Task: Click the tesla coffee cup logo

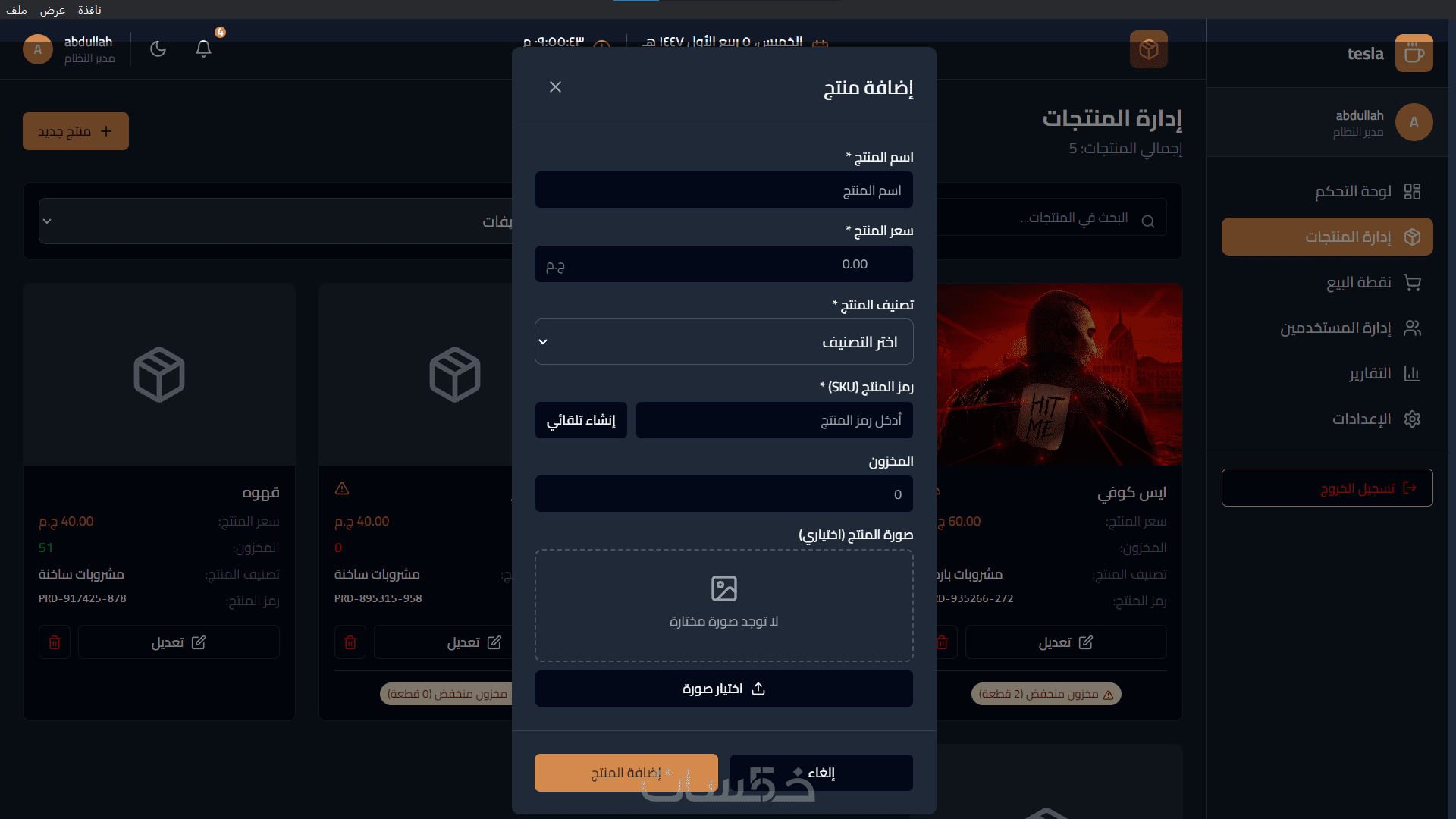Action: click(x=1414, y=54)
